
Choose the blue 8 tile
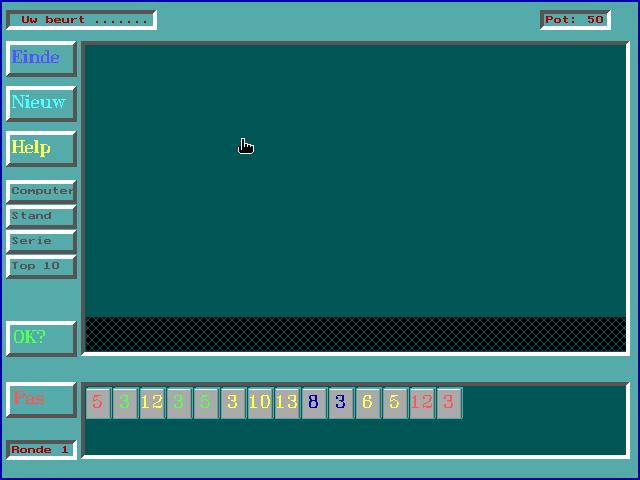[x=314, y=403]
